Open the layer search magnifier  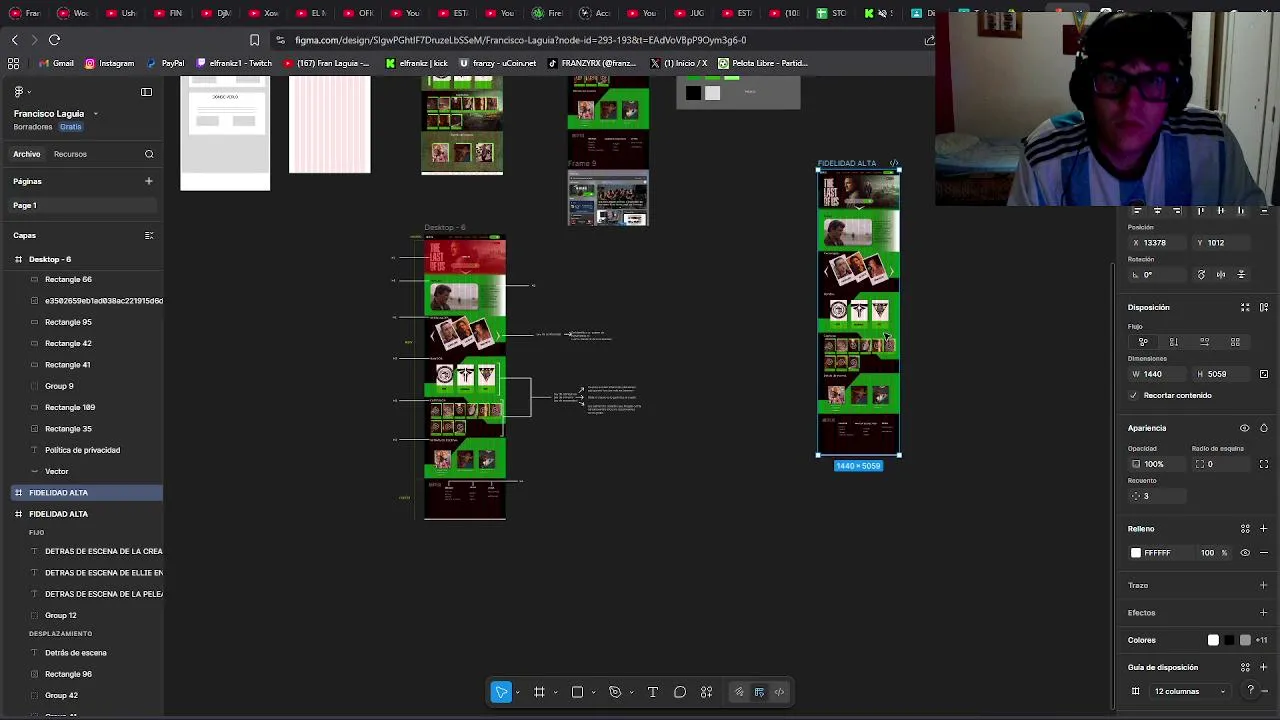149,154
